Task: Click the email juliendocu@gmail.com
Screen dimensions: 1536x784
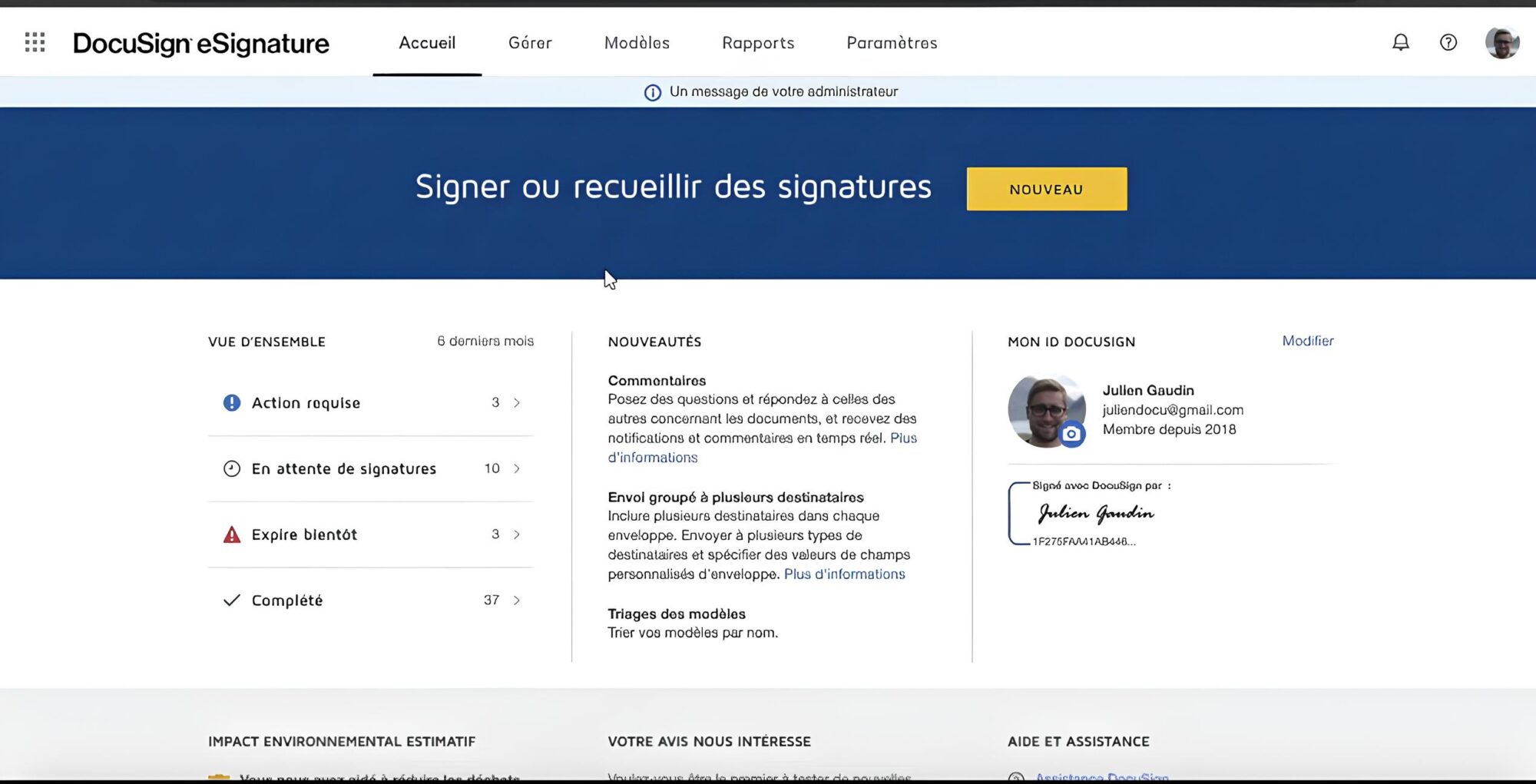Action: click(x=1173, y=410)
